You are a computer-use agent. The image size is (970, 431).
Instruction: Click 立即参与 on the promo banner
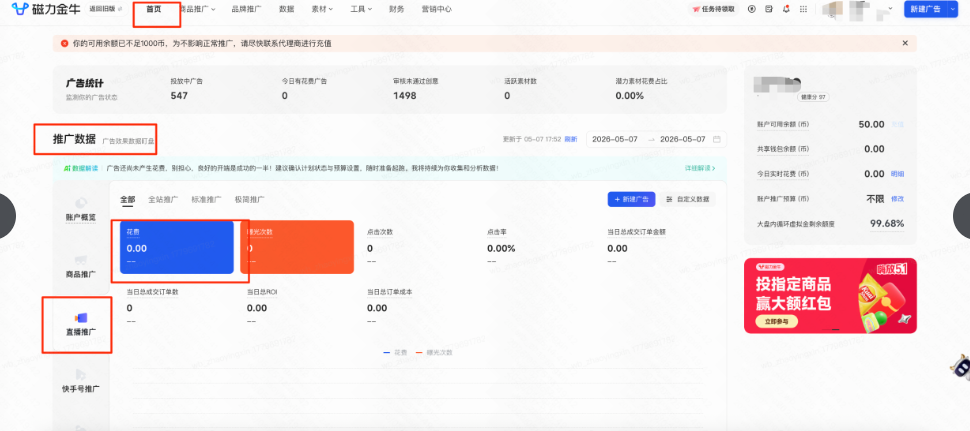click(x=777, y=322)
